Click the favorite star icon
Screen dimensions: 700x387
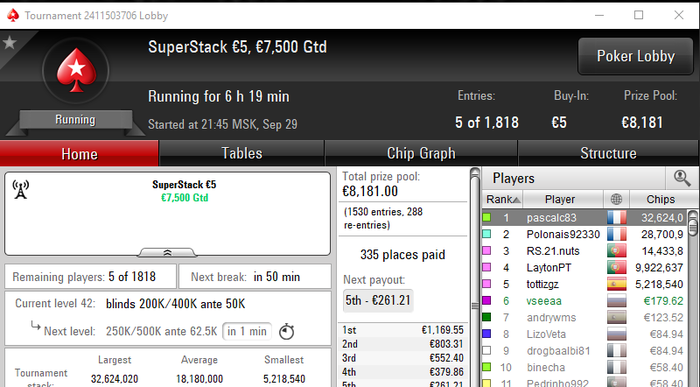[9, 43]
